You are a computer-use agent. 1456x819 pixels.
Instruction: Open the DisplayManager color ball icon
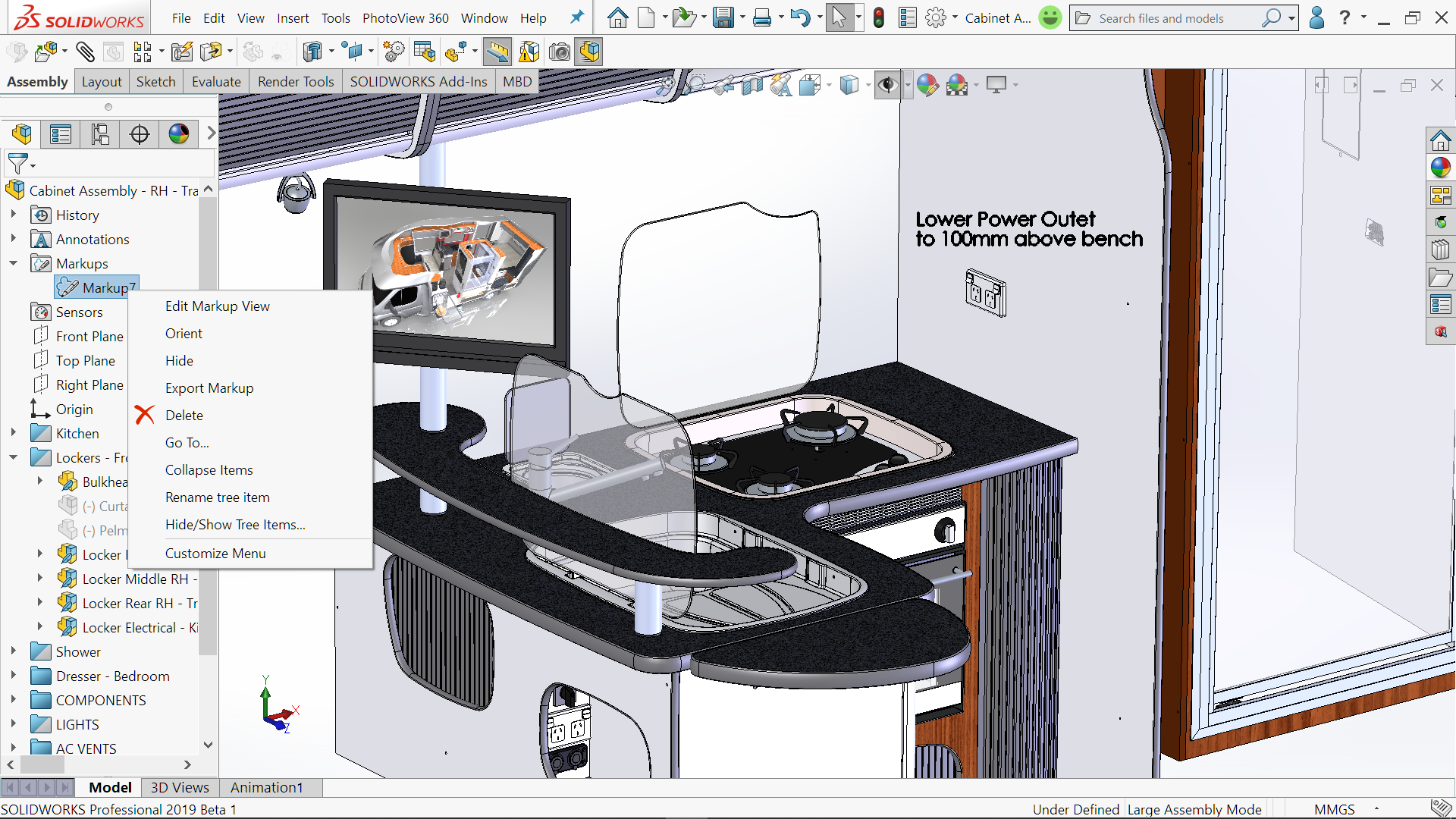(x=179, y=134)
